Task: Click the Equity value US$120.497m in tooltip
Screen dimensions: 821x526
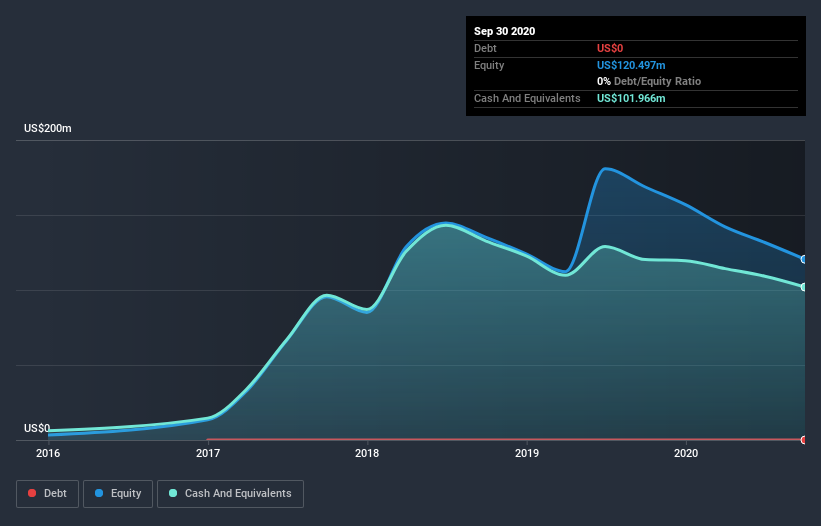Action: (x=631, y=65)
